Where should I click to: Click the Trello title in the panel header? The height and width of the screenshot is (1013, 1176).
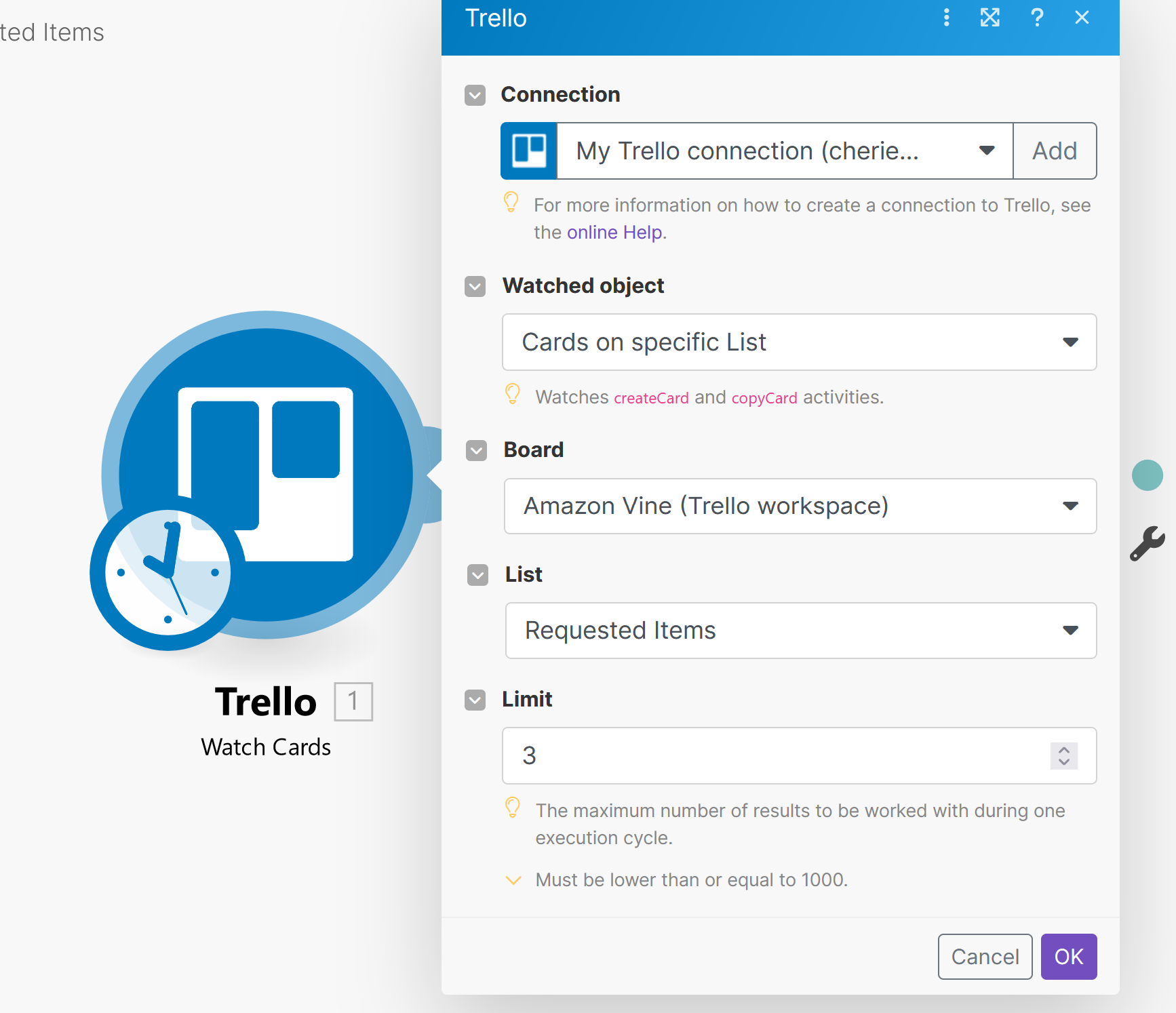pyautogui.click(x=496, y=18)
